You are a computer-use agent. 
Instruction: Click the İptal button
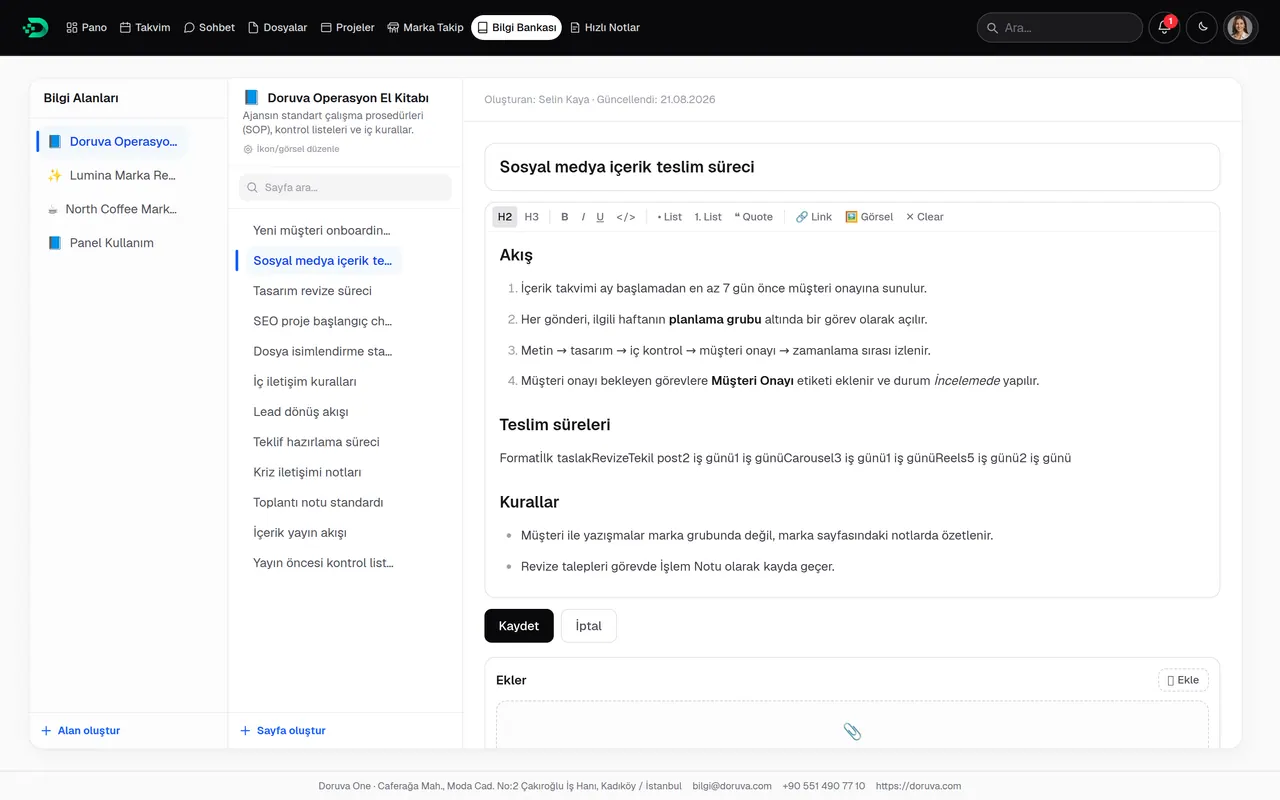click(589, 626)
